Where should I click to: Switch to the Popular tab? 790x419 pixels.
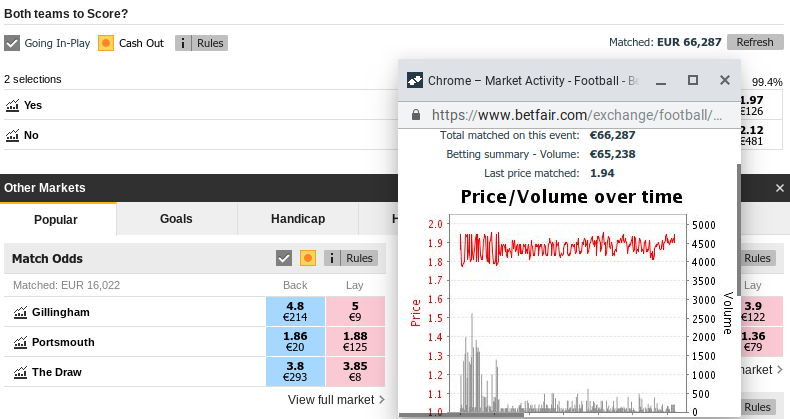58,219
